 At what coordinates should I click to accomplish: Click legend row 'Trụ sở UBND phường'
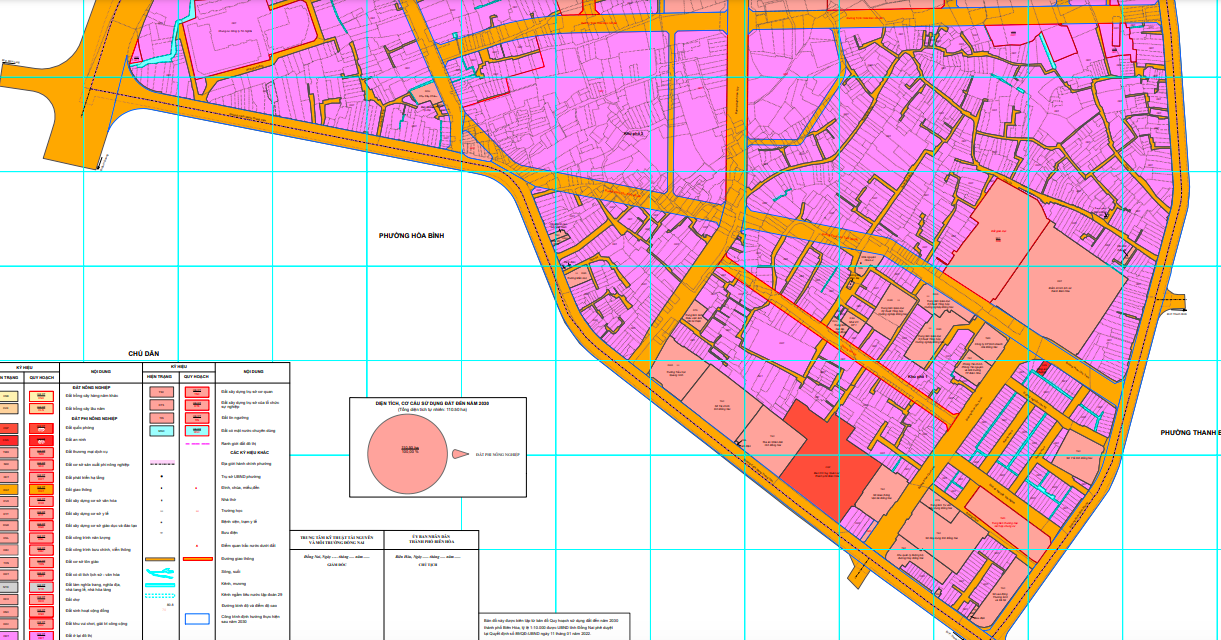[241, 476]
